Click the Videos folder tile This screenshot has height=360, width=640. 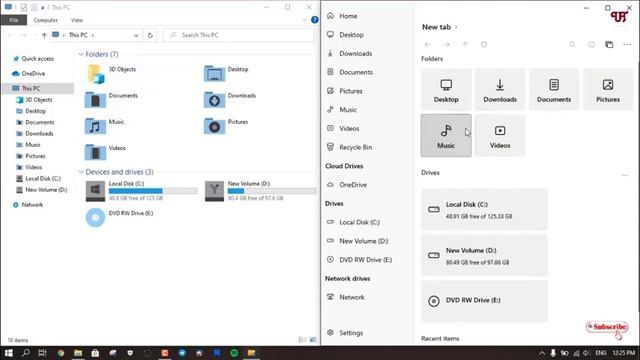click(x=500, y=136)
